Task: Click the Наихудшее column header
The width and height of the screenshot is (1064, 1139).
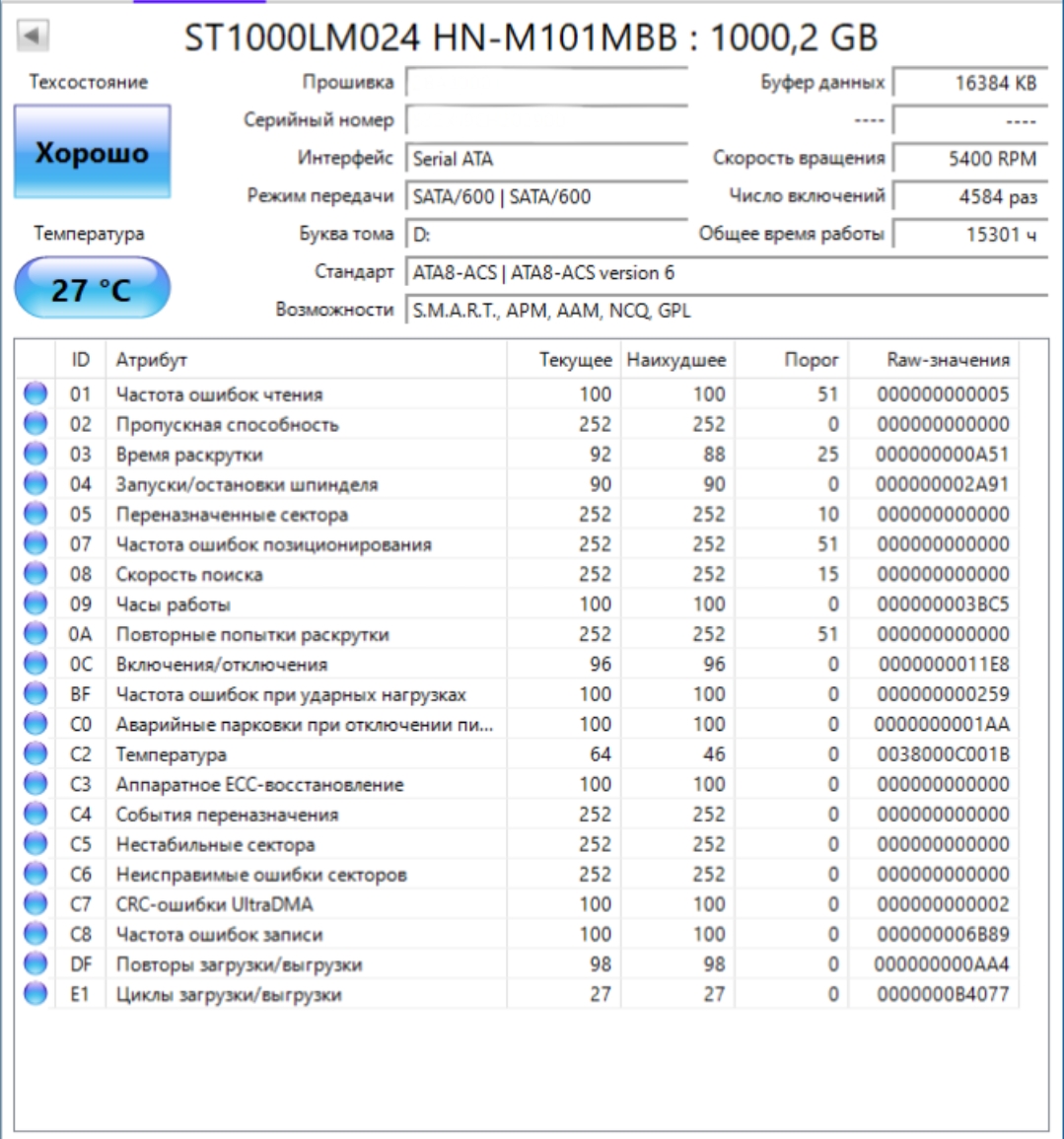Action: pos(677,360)
